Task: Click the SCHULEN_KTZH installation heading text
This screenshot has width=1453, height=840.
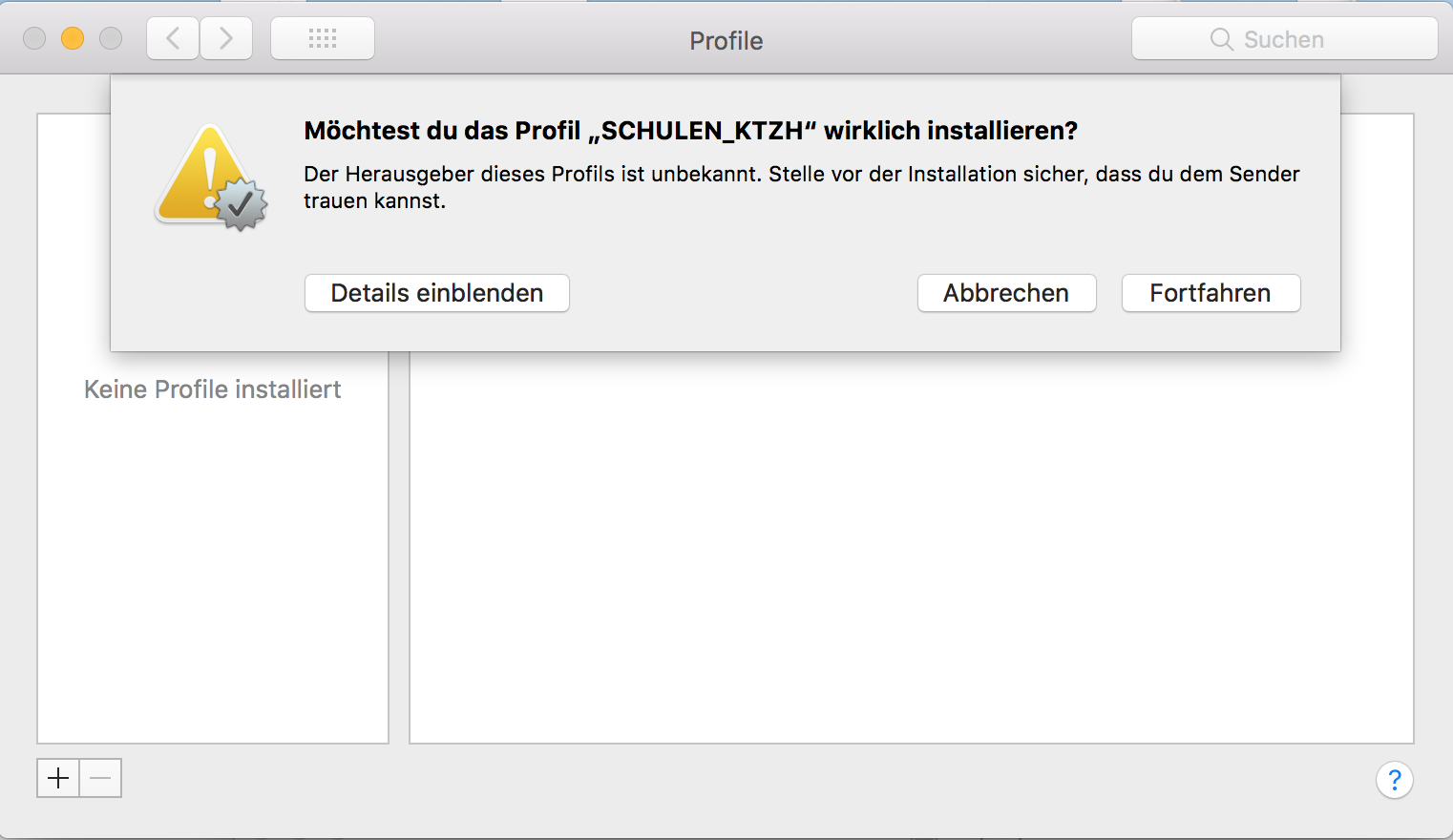Action: (x=690, y=131)
